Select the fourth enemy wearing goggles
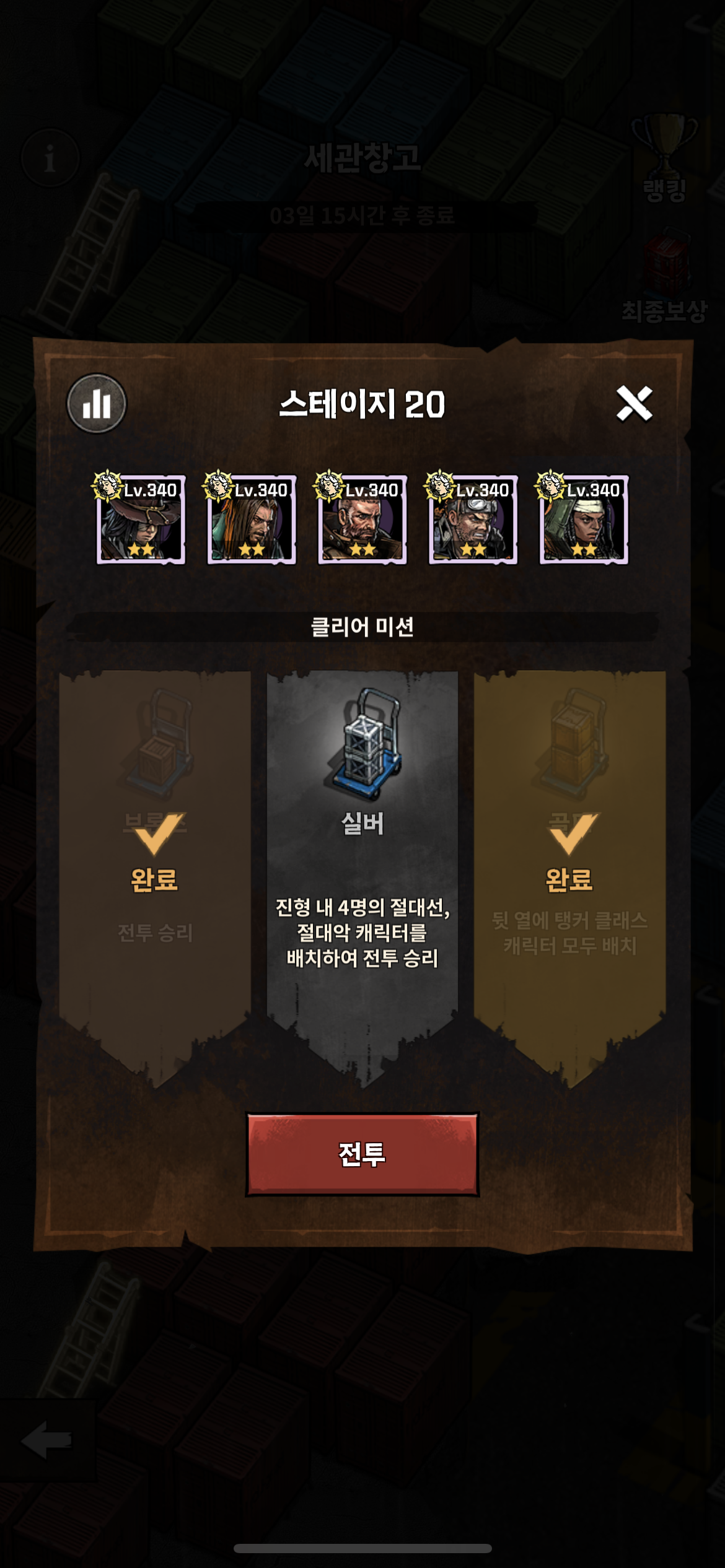 pos(473,519)
